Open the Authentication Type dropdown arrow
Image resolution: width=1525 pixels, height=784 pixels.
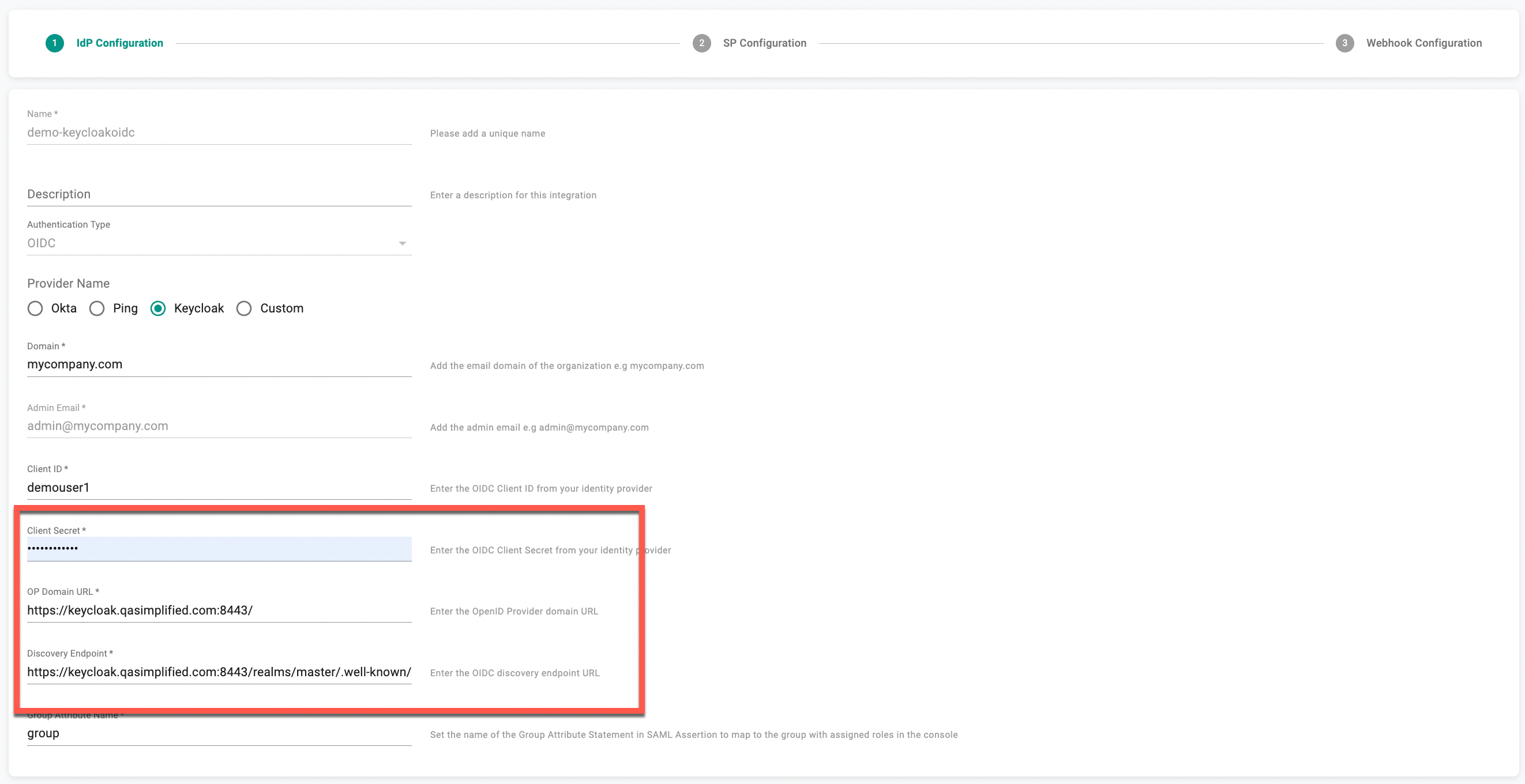(x=402, y=243)
